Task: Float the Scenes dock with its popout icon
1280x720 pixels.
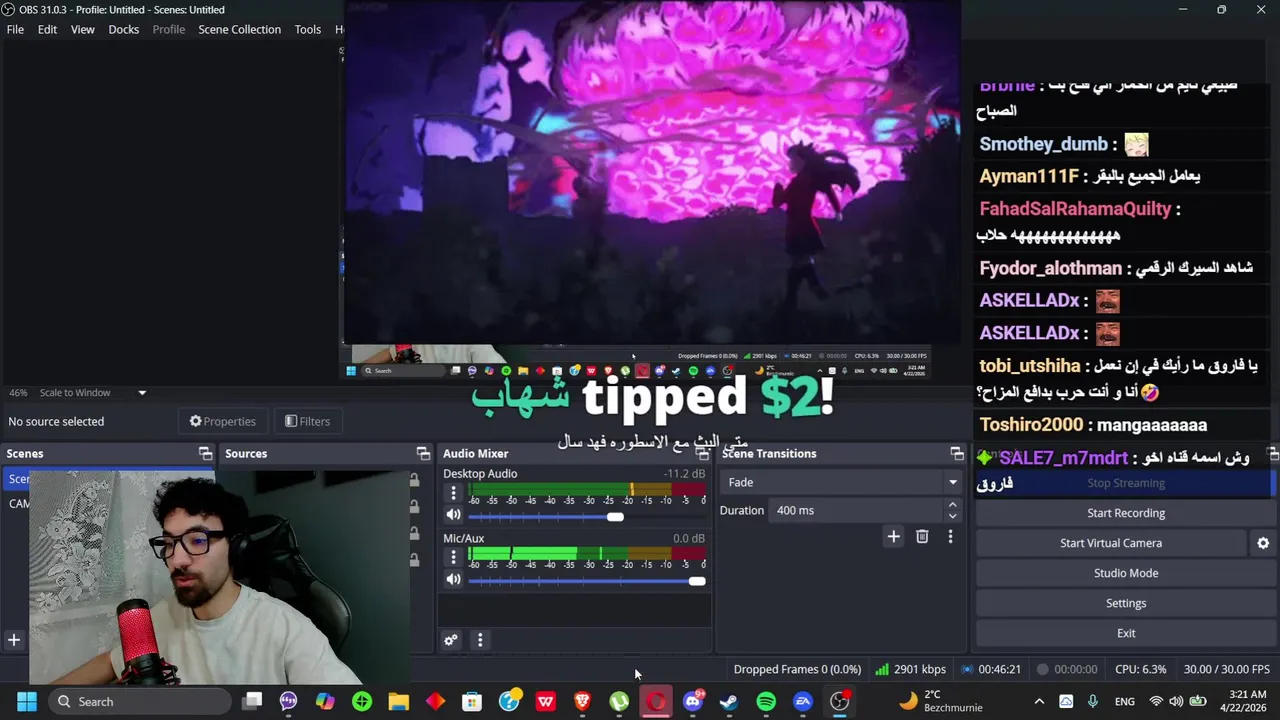Action: pos(205,453)
